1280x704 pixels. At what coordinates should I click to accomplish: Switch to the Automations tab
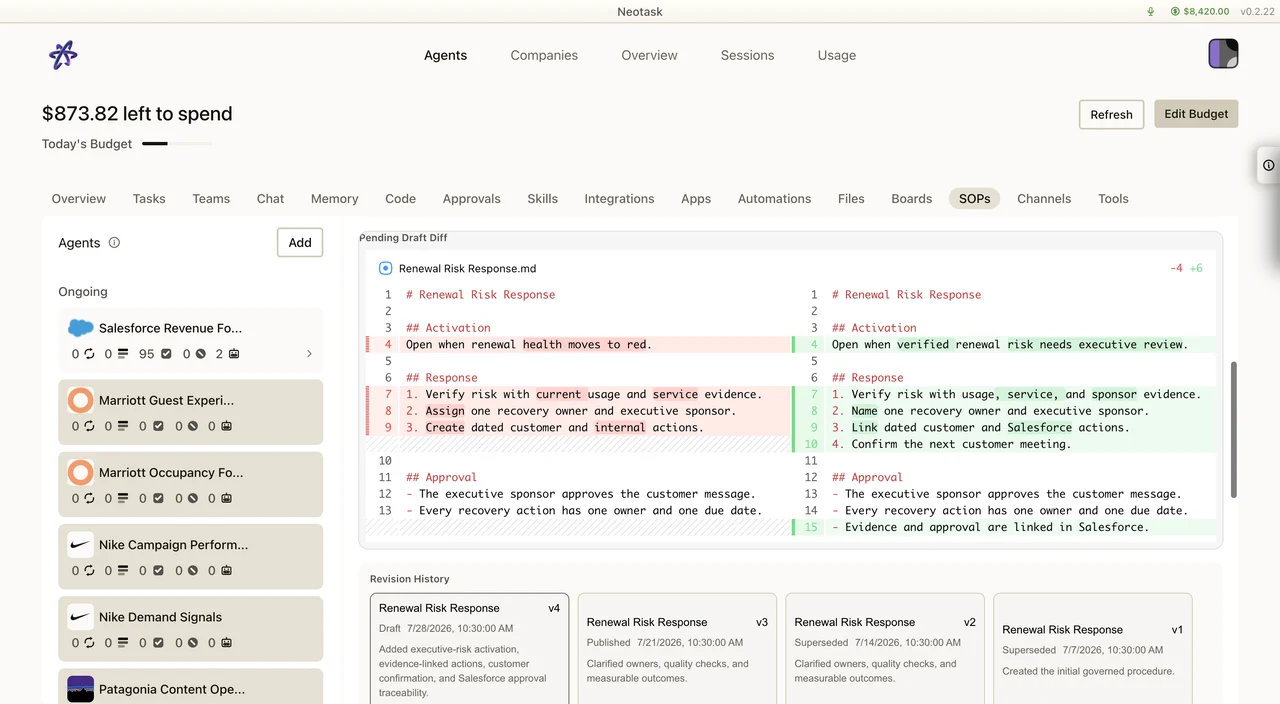pyautogui.click(x=774, y=198)
